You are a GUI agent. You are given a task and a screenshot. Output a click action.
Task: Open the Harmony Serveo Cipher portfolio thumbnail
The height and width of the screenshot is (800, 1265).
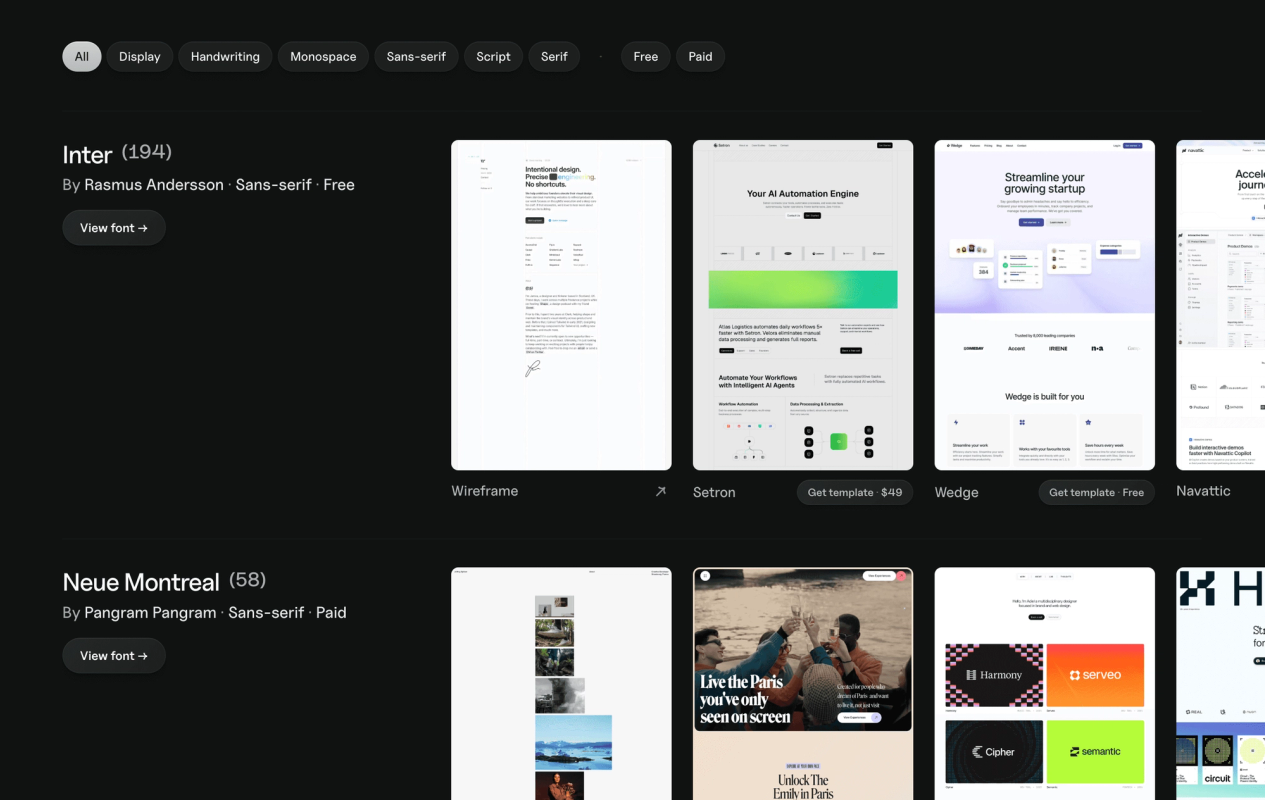pyautogui.click(x=1045, y=684)
